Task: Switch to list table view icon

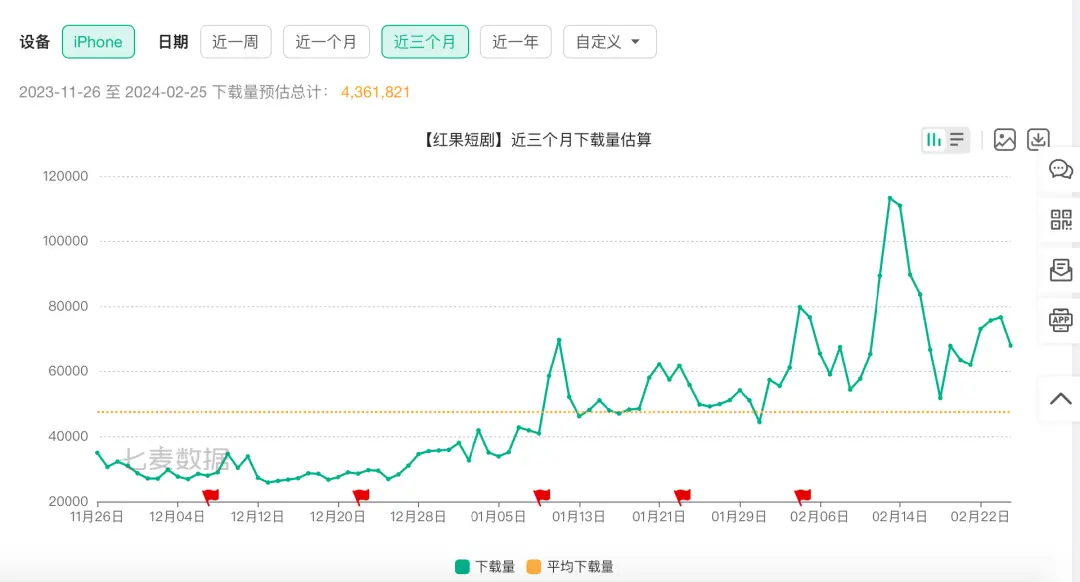Action: [957, 140]
